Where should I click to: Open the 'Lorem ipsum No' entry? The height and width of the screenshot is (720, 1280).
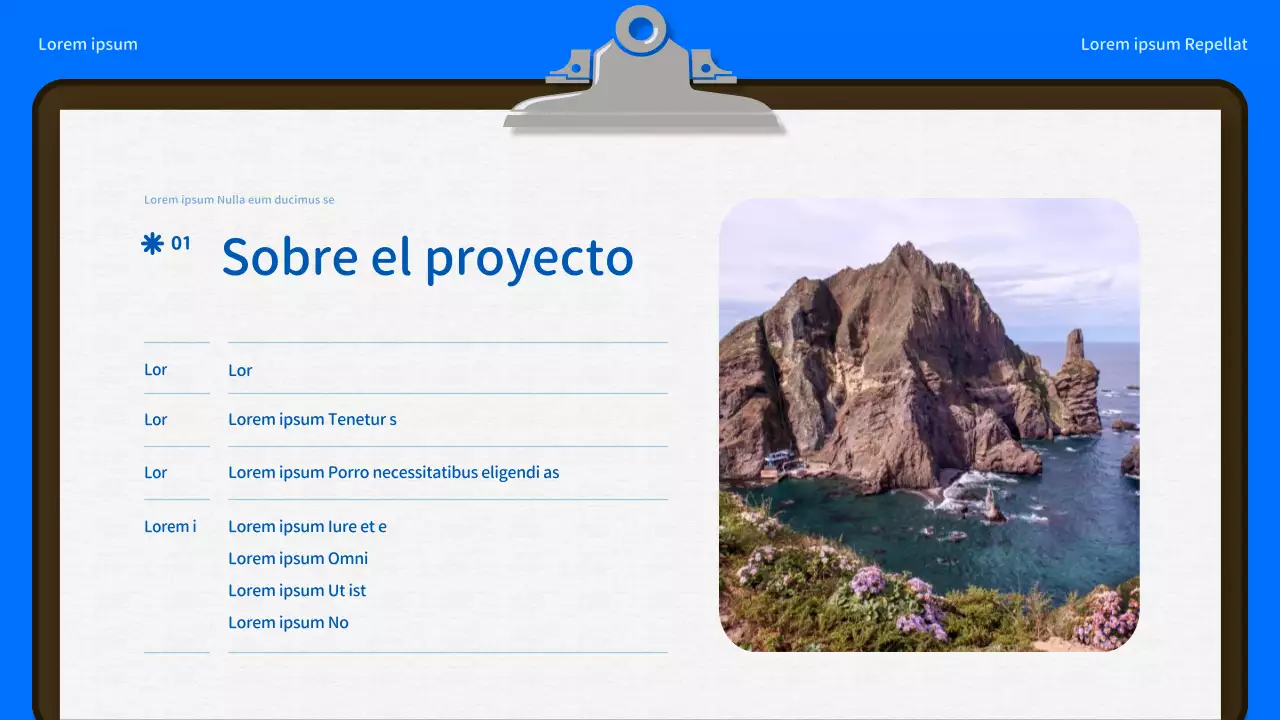[x=289, y=622]
